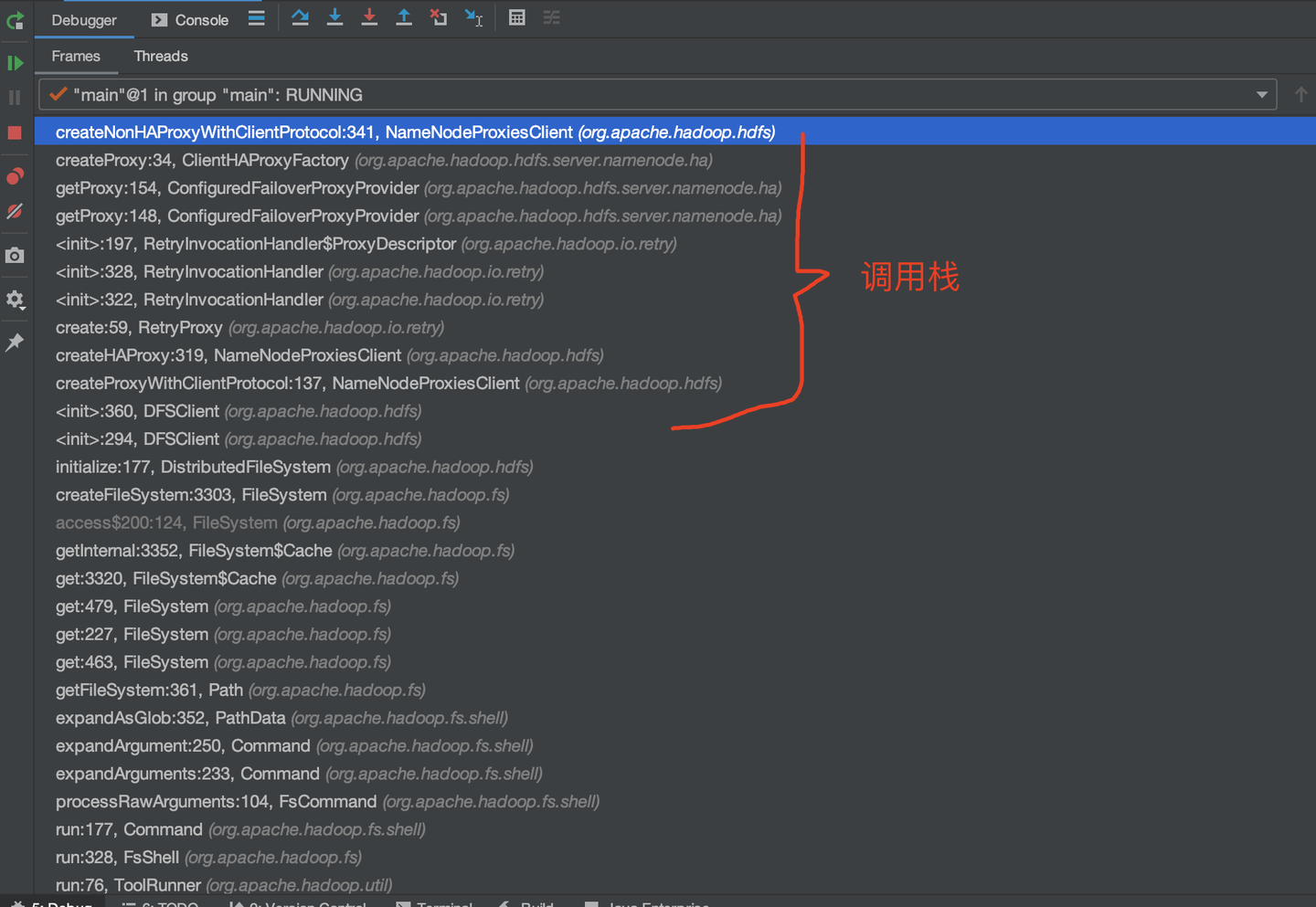Capture a thread dump with the camera icon
The image size is (1316, 907).
(15, 256)
